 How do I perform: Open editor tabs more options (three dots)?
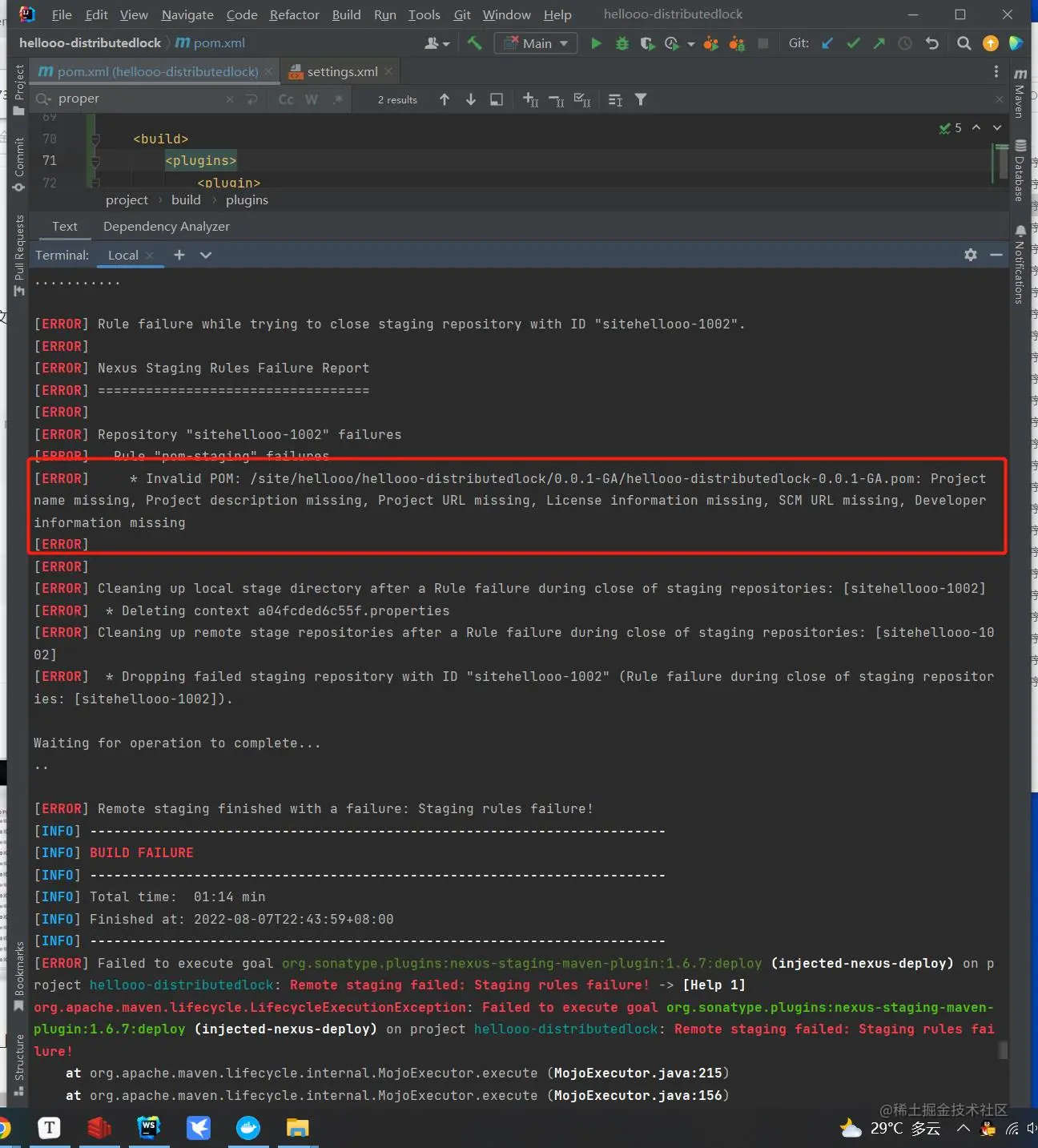click(x=996, y=71)
